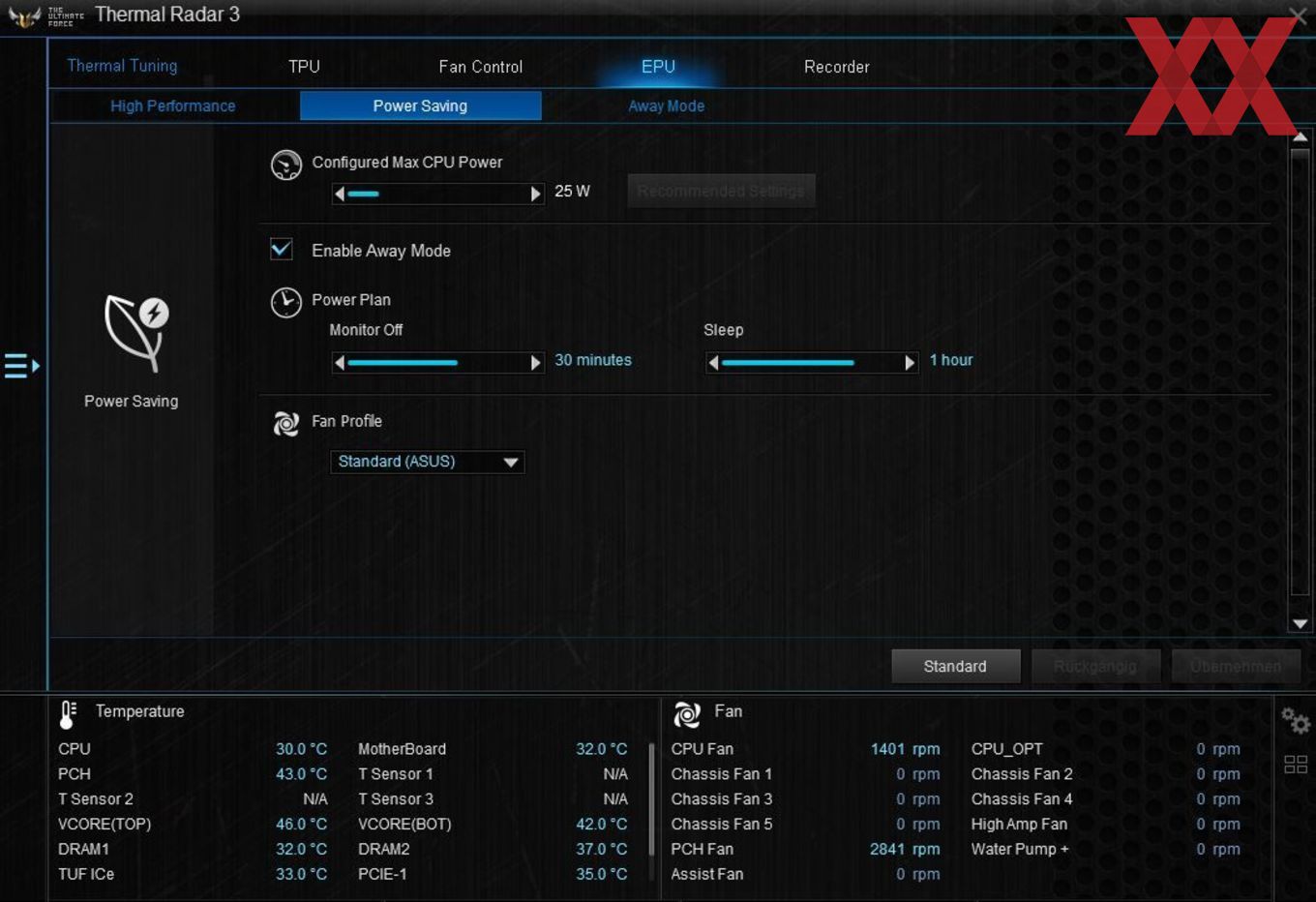Close the Thermal Radar 3 window
This screenshot has width=1316, height=902.
pos(1299,15)
